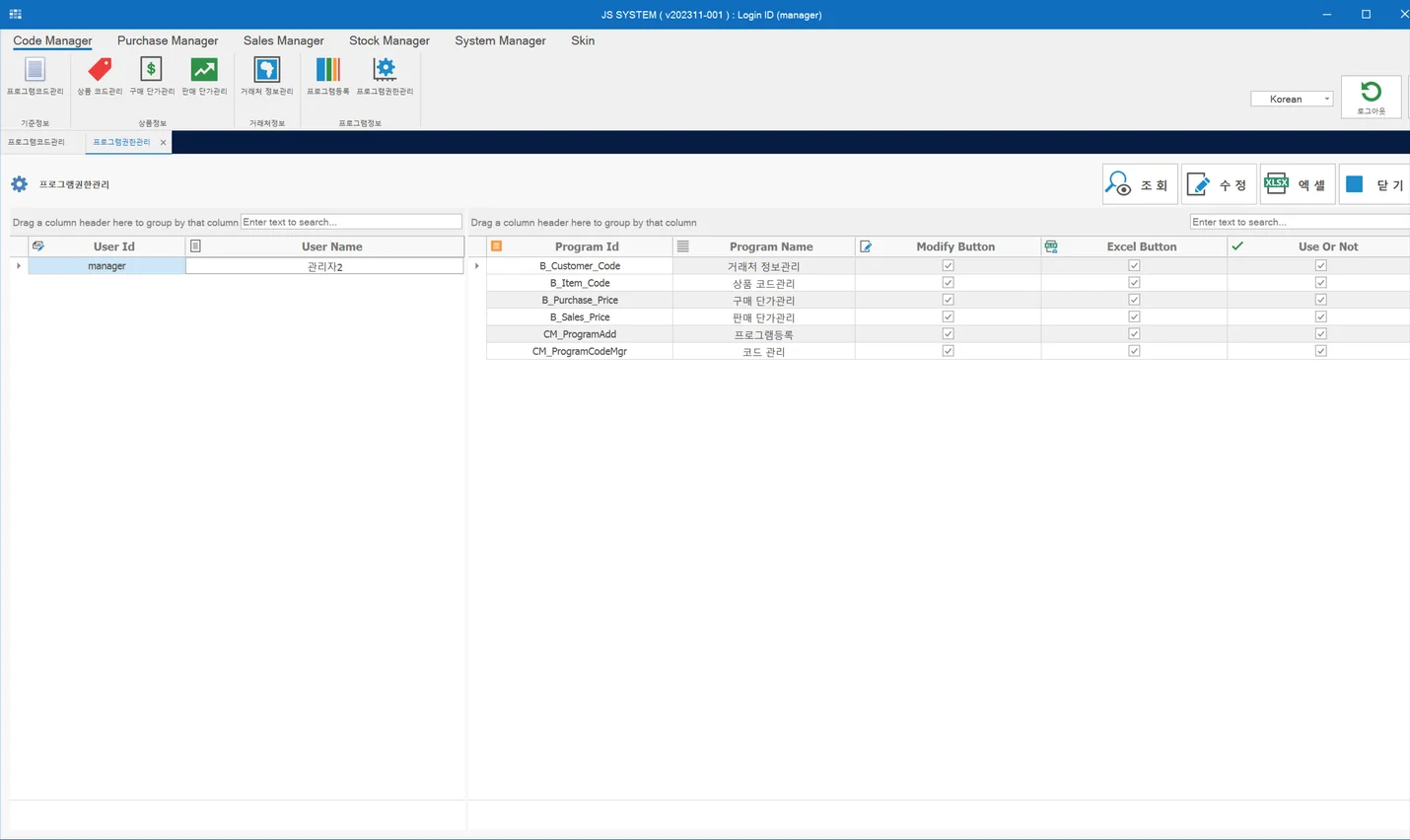The image size is (1410, 840).
Task: Click the gear icon beside 프로그램권한관리 page title
Action: pos(19,184)
